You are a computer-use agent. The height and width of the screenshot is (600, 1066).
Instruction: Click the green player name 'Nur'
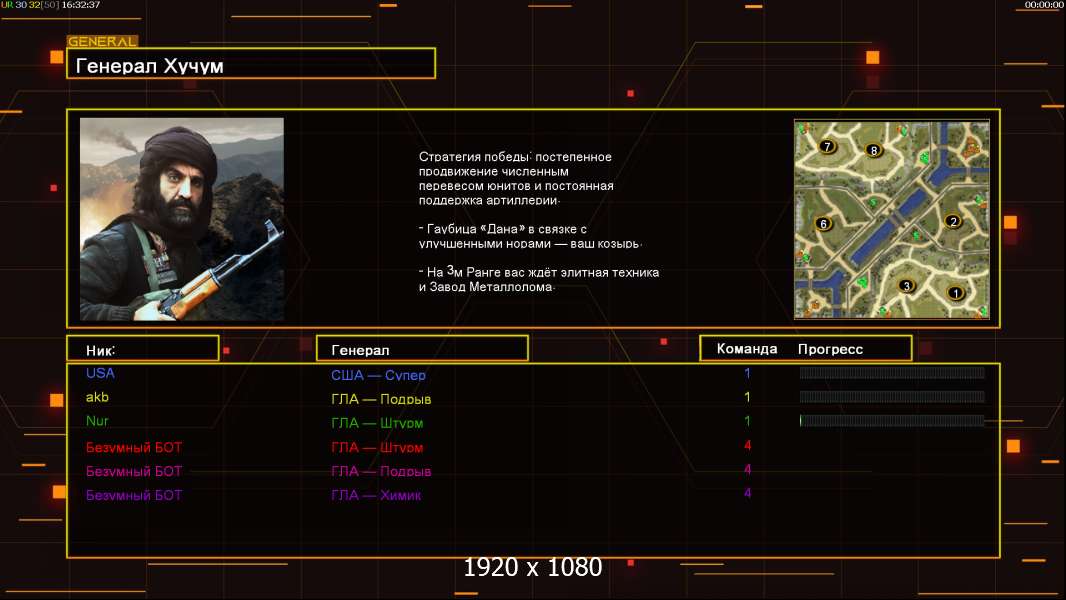click(97, 421)
